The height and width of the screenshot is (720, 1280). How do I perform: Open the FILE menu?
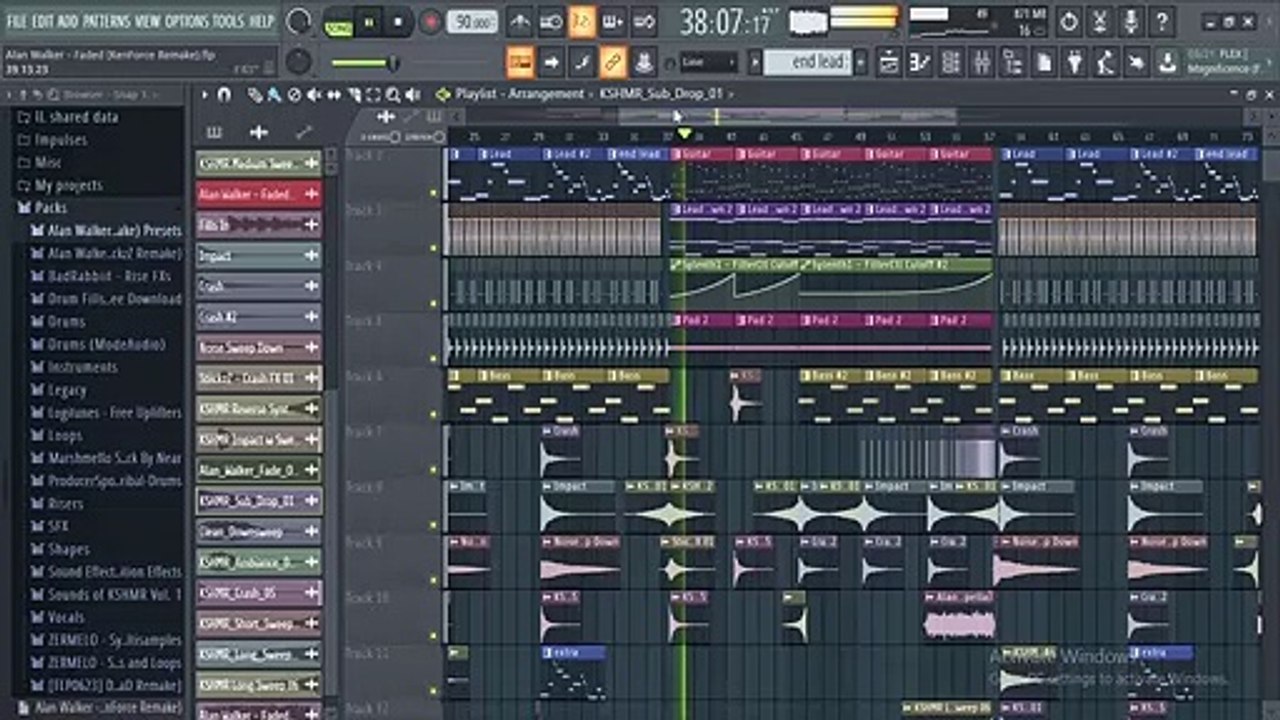[18, 21]
